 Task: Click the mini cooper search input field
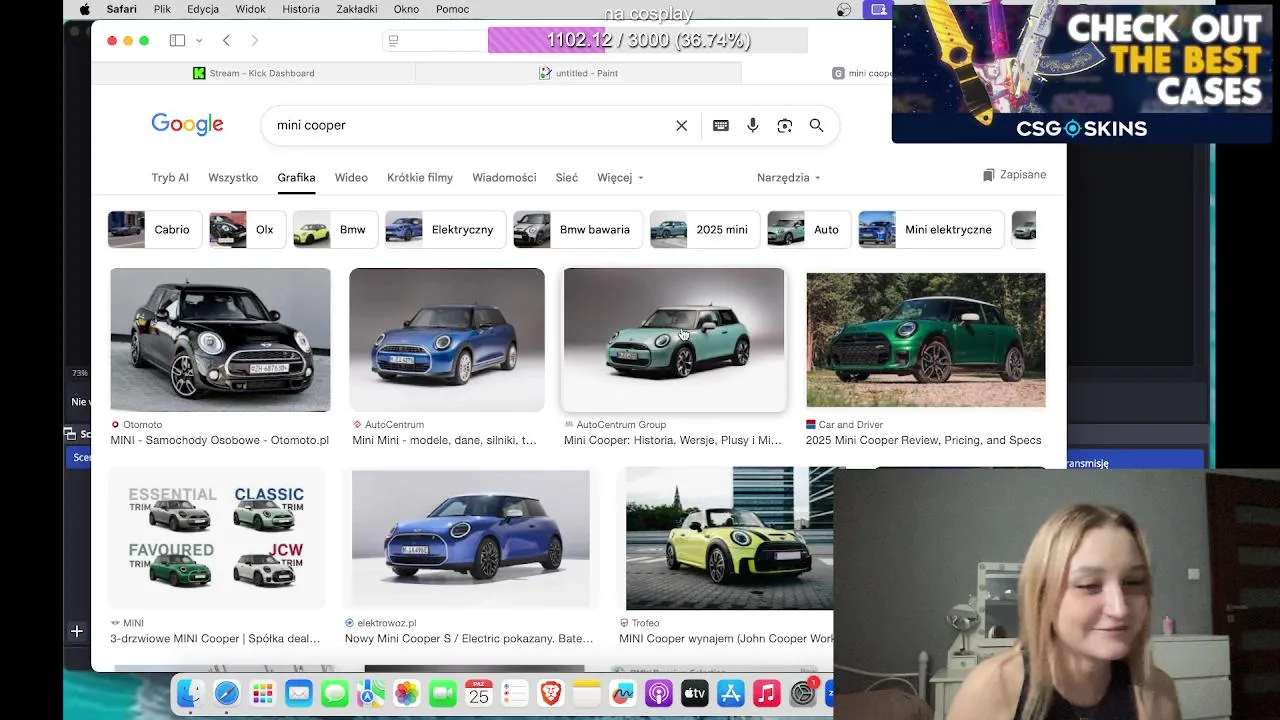470,125
